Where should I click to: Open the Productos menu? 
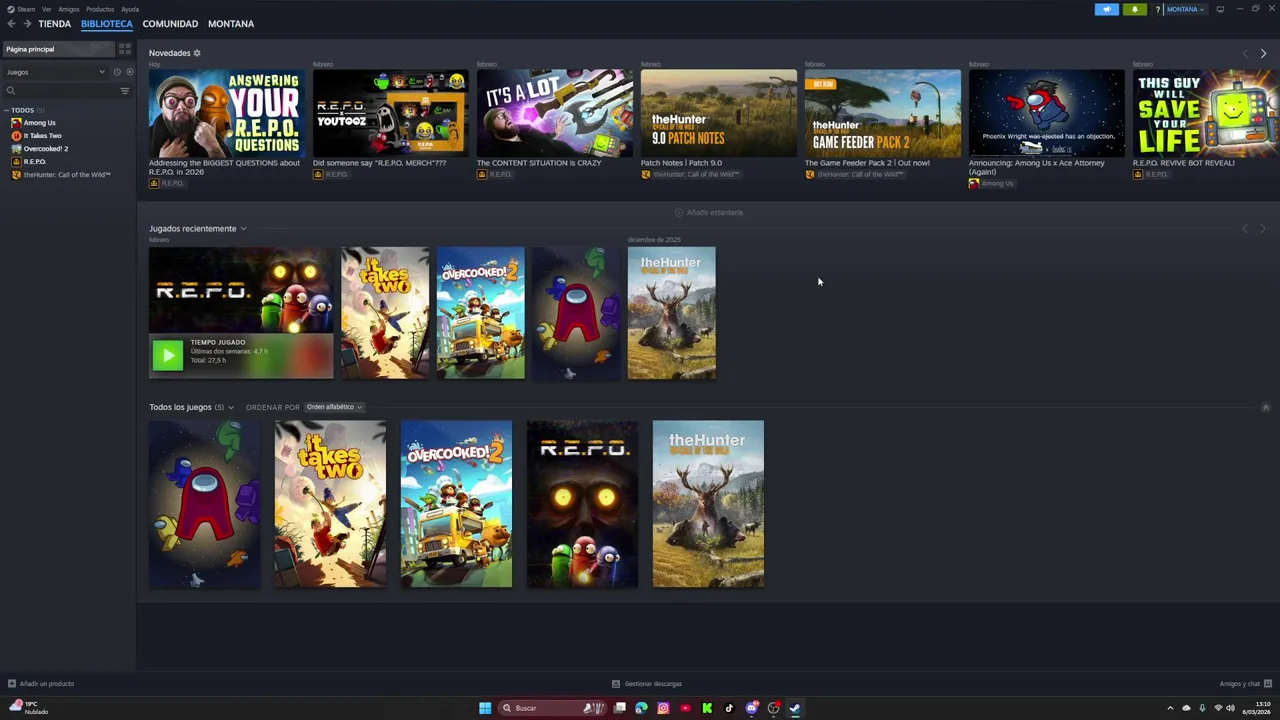coord(100,9)
